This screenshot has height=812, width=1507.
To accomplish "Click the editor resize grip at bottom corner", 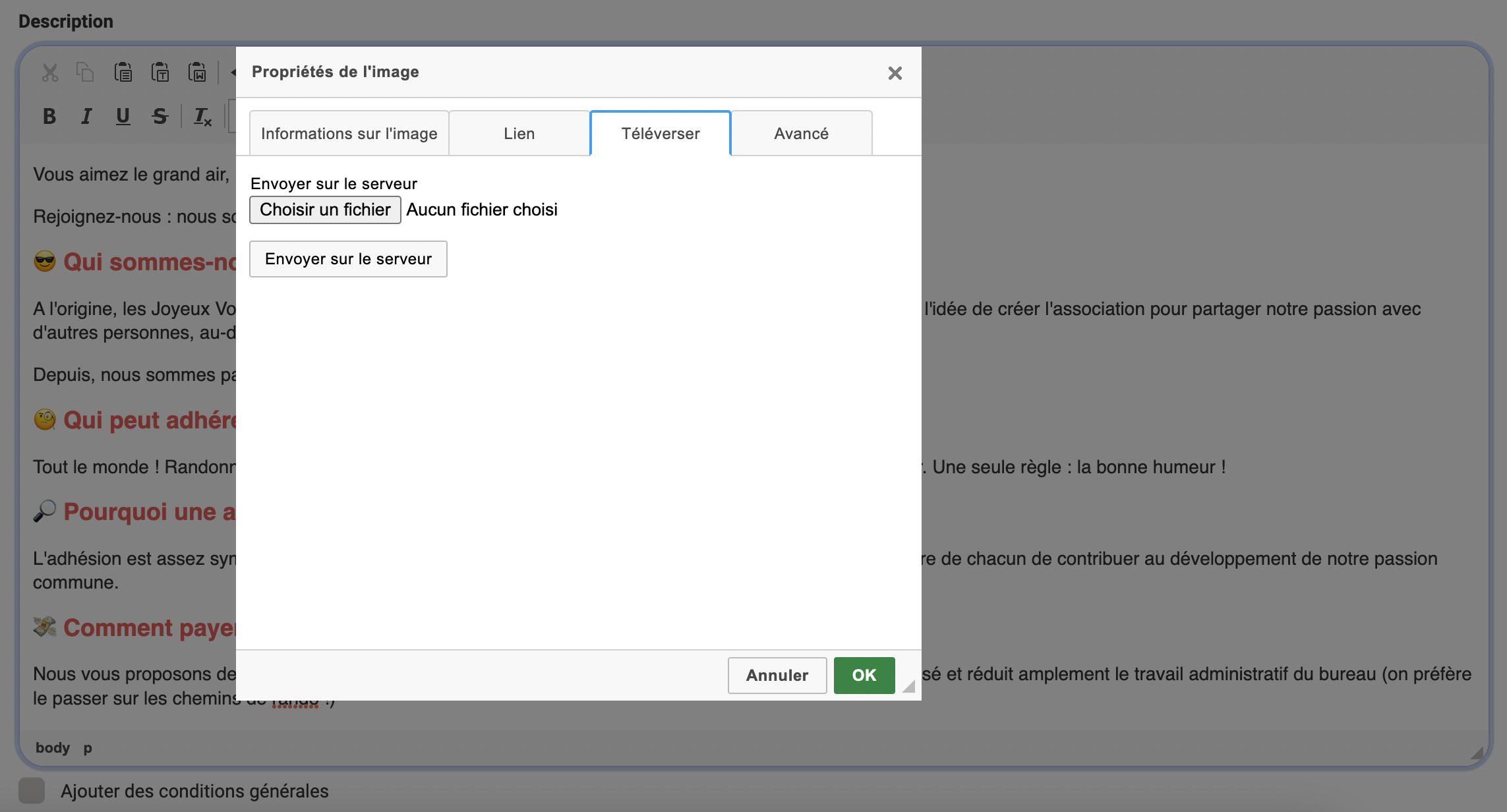I will [1477, 753].
